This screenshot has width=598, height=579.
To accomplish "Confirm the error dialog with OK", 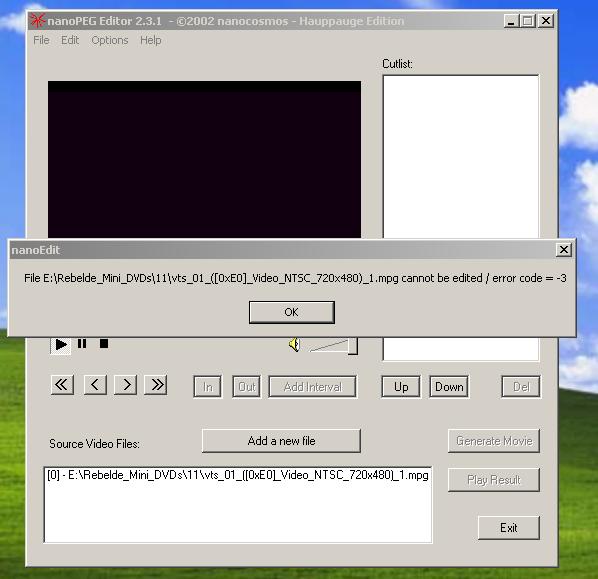I will point(292,312).
